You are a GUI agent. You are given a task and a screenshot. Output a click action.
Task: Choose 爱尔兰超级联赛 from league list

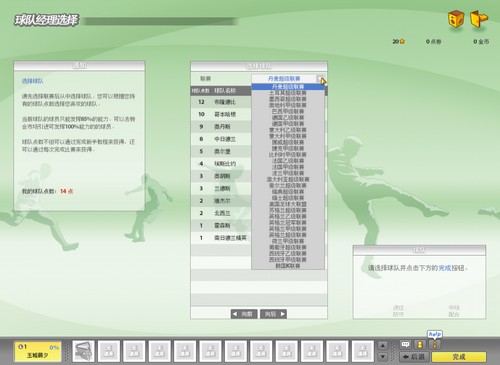pyautogui.click(x=288, y=185)
